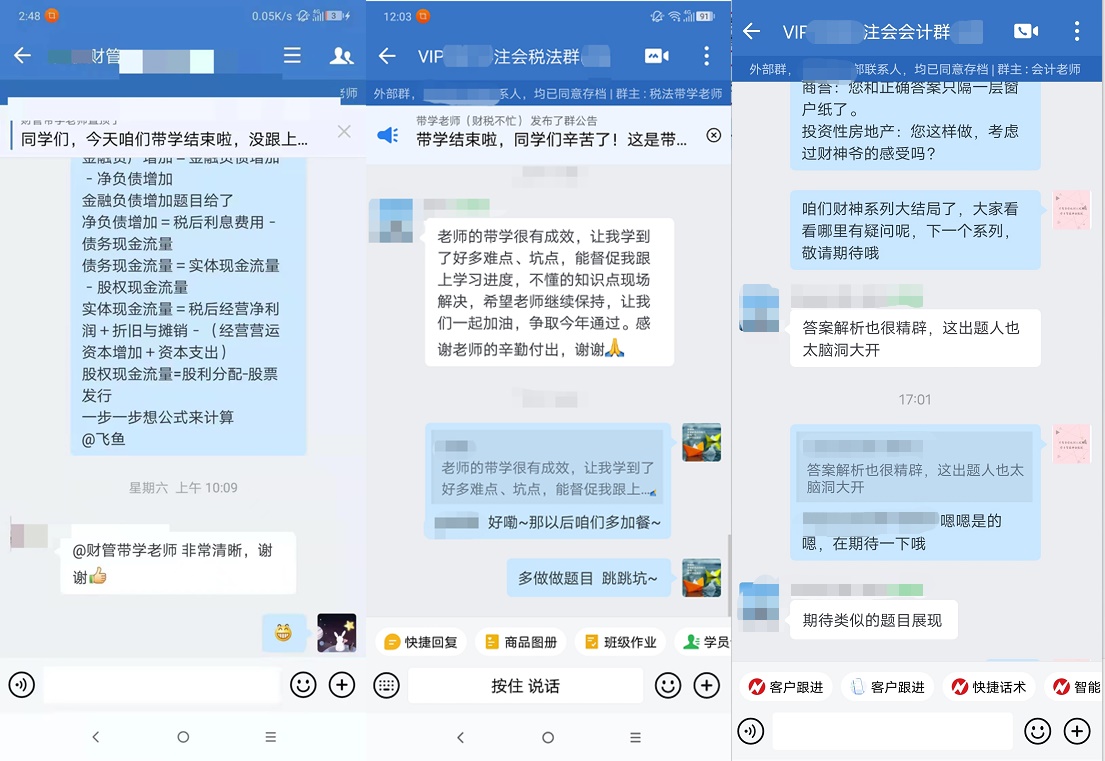Start video meeting in 注会税法群
The height and width of the screenshot is (761, 1105).
click(657, 56)
